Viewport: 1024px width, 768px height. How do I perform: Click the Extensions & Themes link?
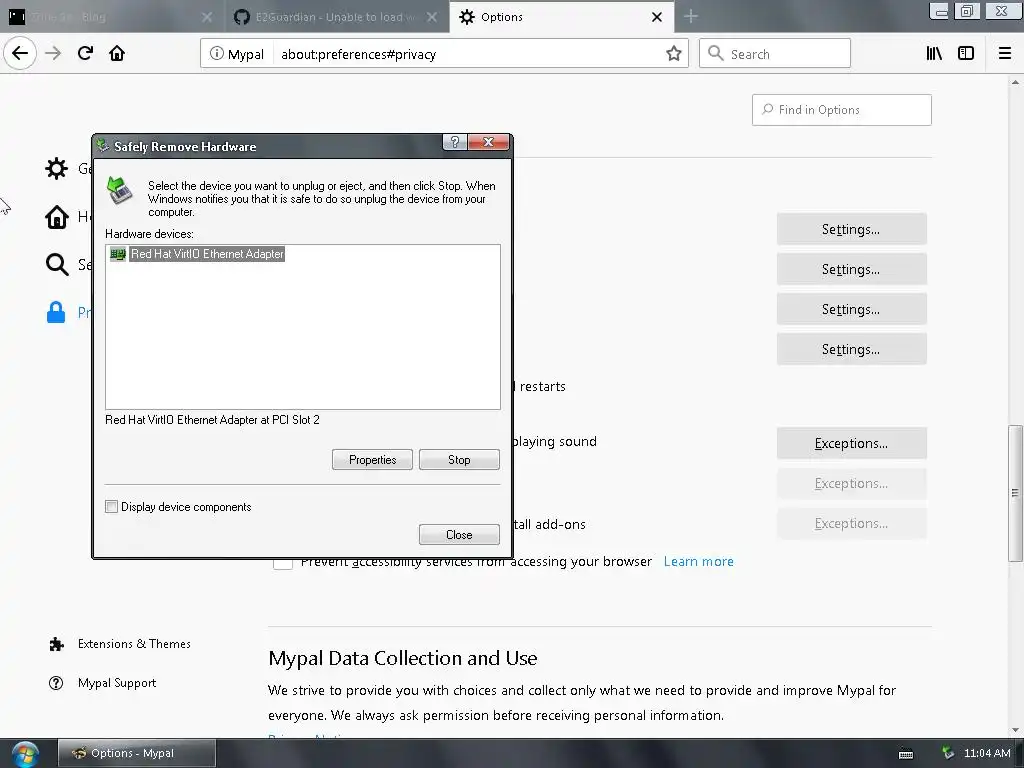134,644
